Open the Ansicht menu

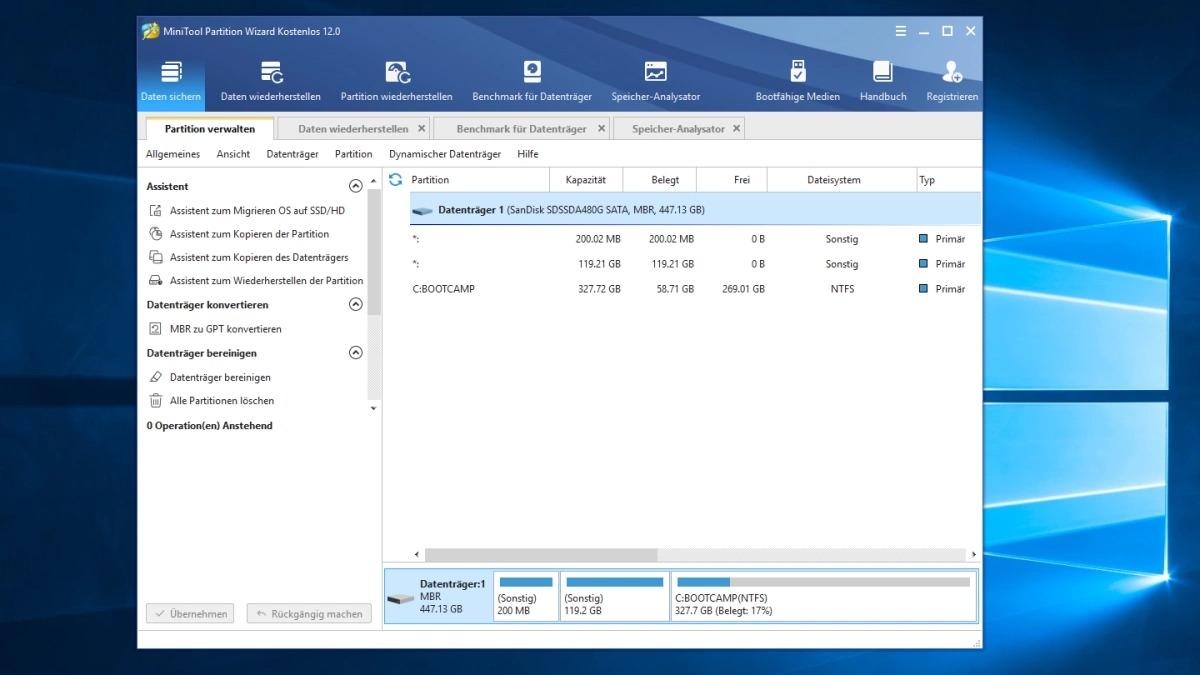pyautogui.click(x=233, y=154)
